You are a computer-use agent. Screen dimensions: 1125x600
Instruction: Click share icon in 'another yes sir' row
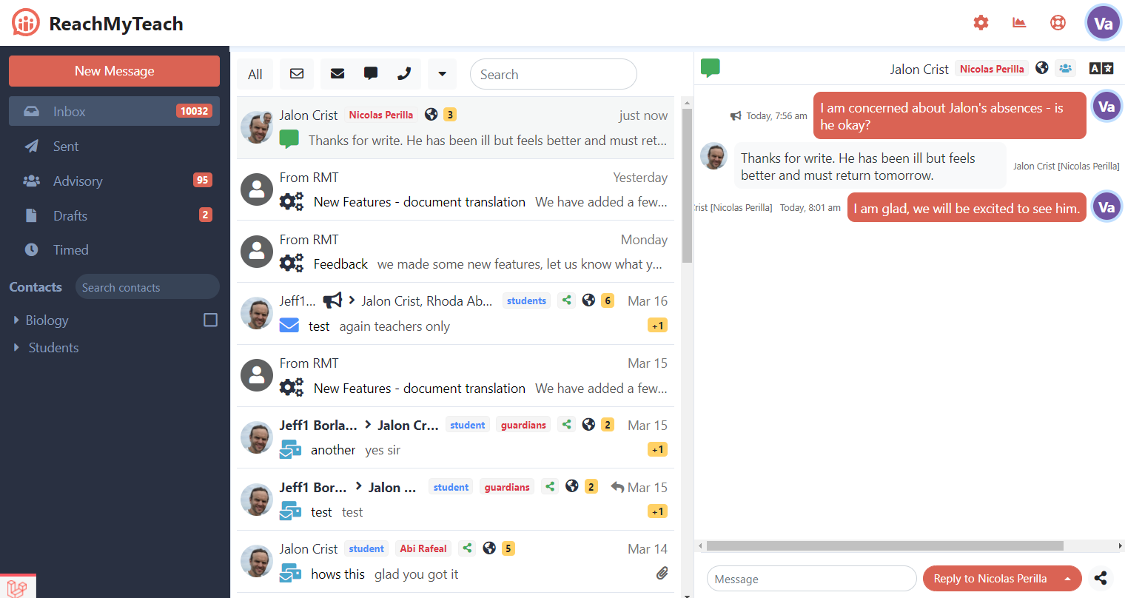[x=566, y=424]
